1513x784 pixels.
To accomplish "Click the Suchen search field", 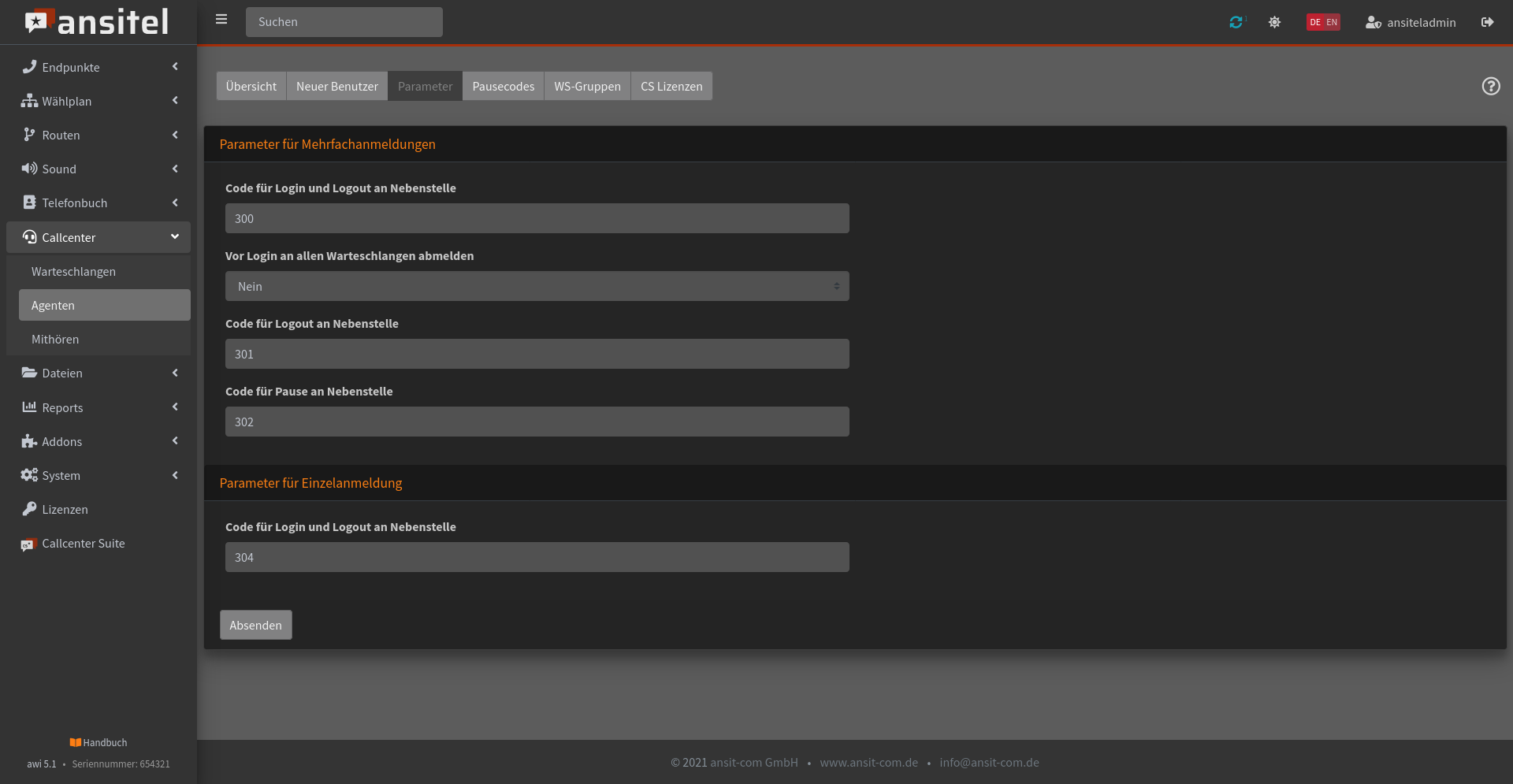I will click(344, 22).
